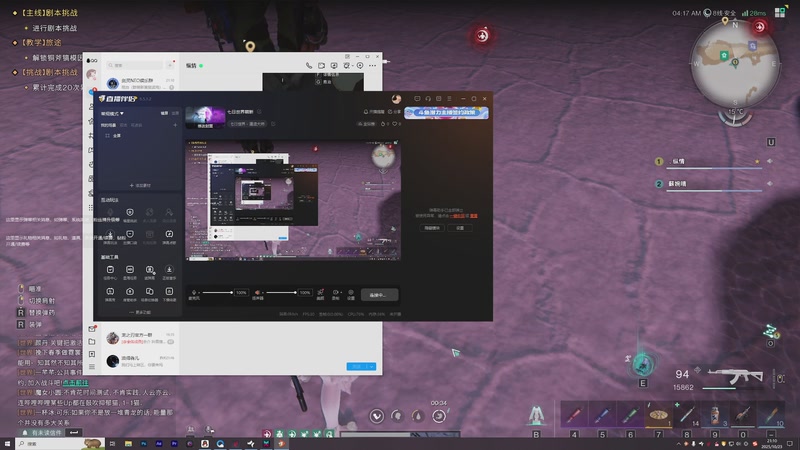The height and width of the screenshot is (450, 800).
Task: Switch to 竖屏 layout tab
Action: point(175,113)
